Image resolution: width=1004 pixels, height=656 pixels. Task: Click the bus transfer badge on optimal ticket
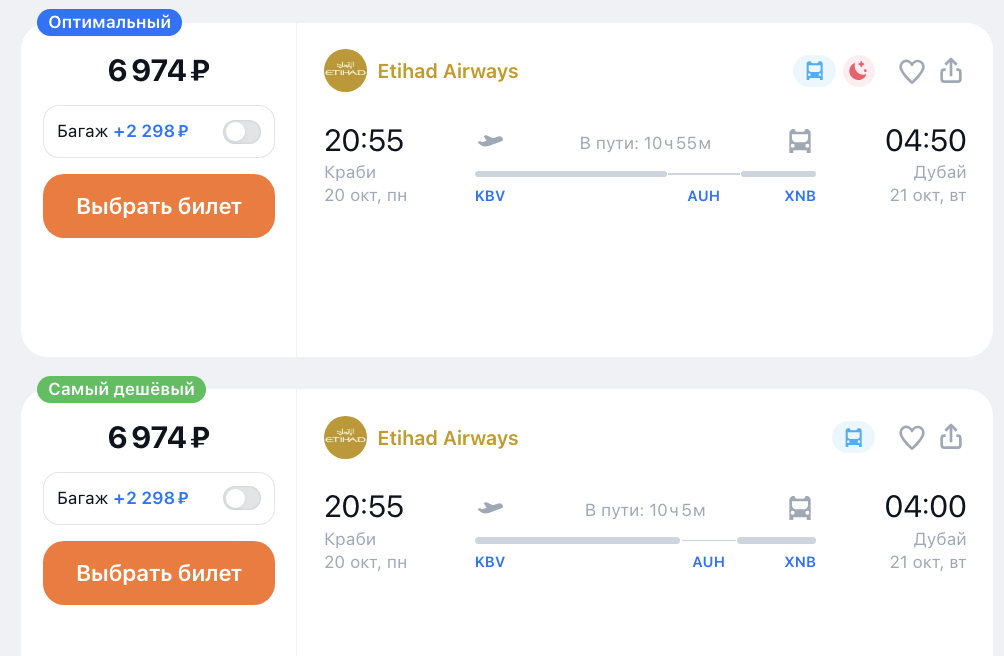pyautogui.click(x=814, y=71)
